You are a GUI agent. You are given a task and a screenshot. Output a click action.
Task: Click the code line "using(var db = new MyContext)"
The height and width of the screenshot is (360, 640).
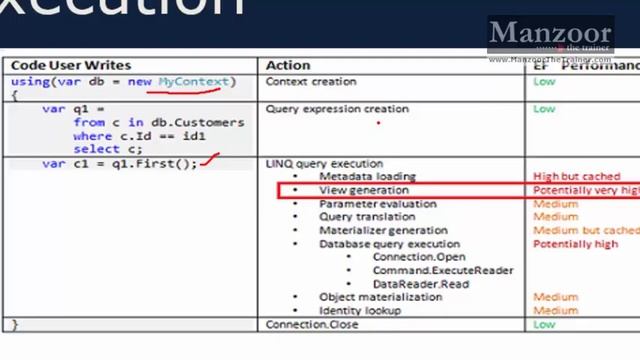(124, 82)
